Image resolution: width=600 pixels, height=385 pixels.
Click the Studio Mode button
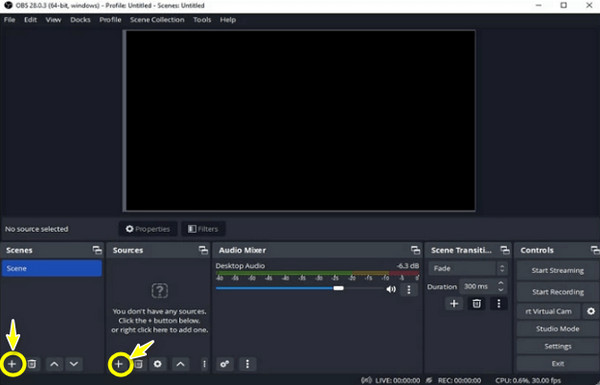tap(558, 329)
